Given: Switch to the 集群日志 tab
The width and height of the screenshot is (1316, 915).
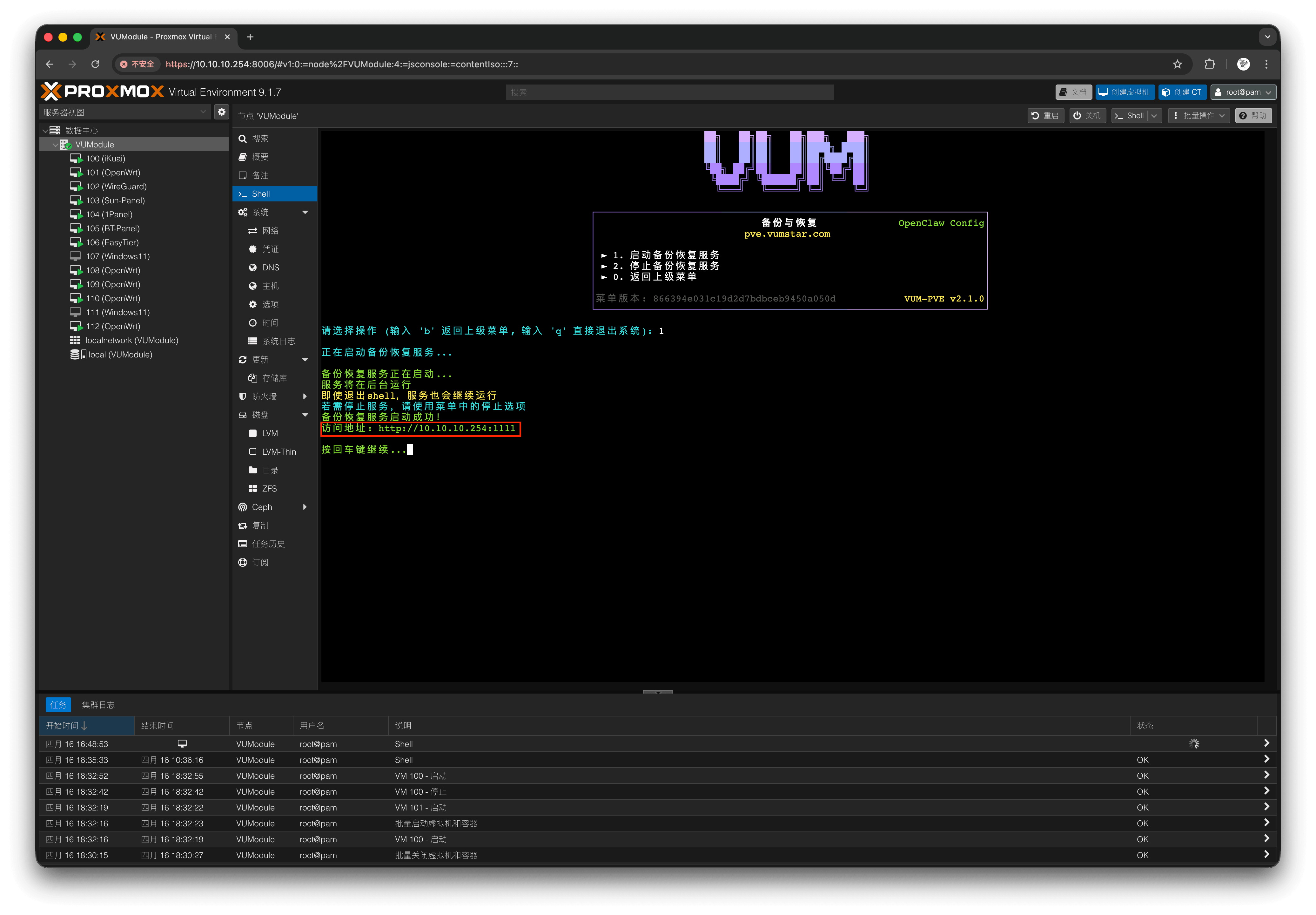Looking at the screenshot, I should (x=98, y=705).
